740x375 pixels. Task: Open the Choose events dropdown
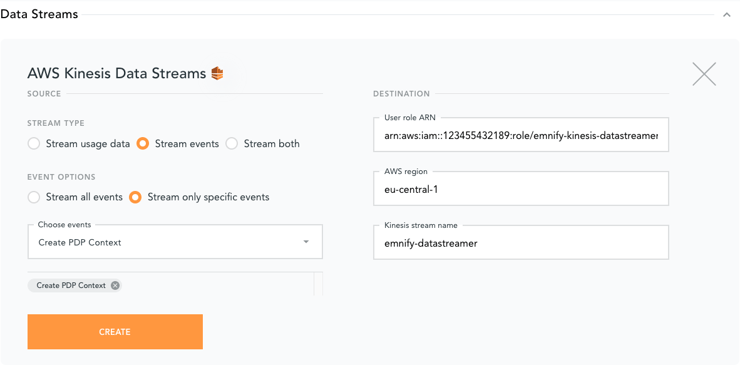[x=175, y=242]
